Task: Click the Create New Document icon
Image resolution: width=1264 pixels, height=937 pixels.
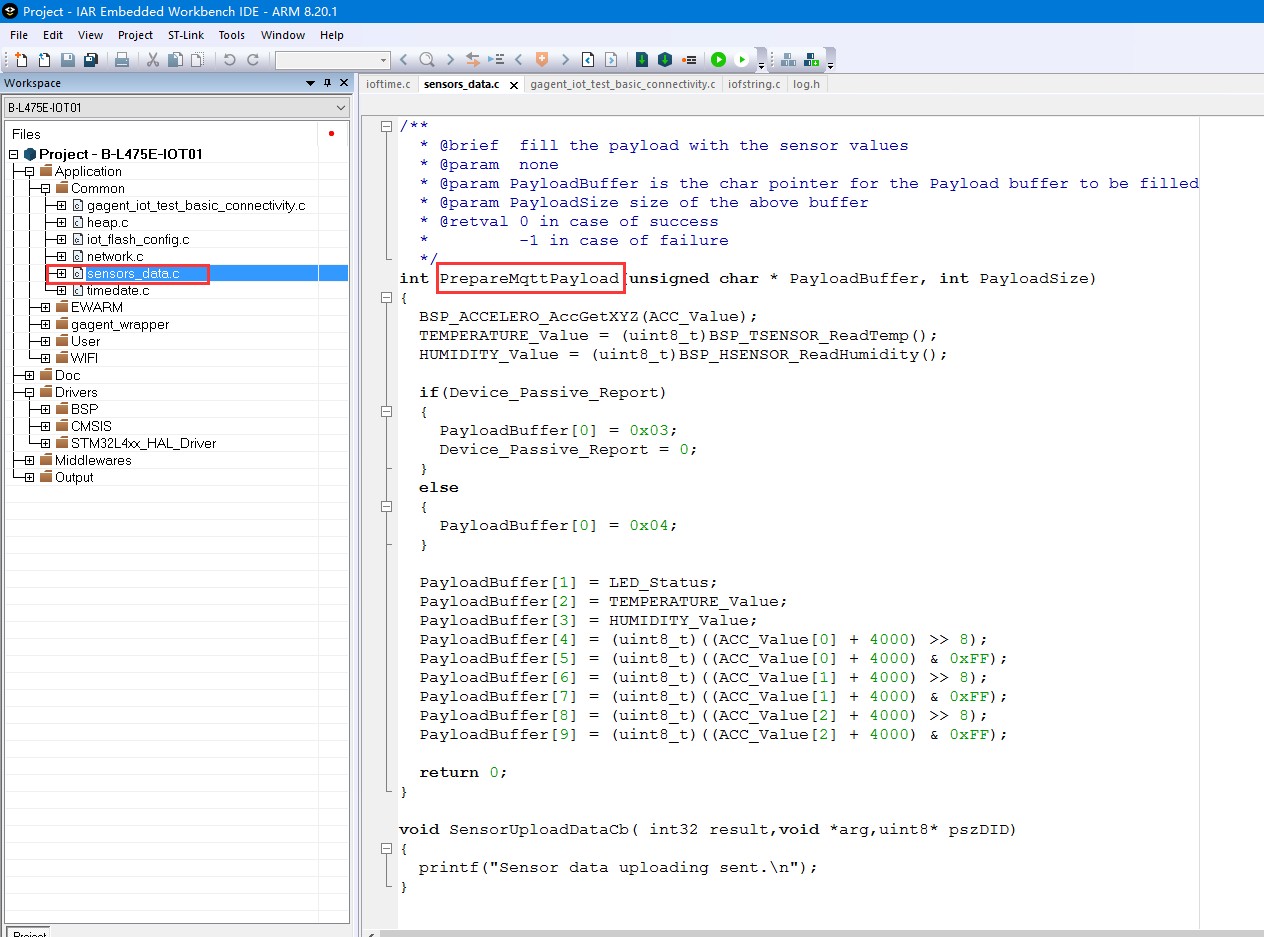Action: coord(21,60)
